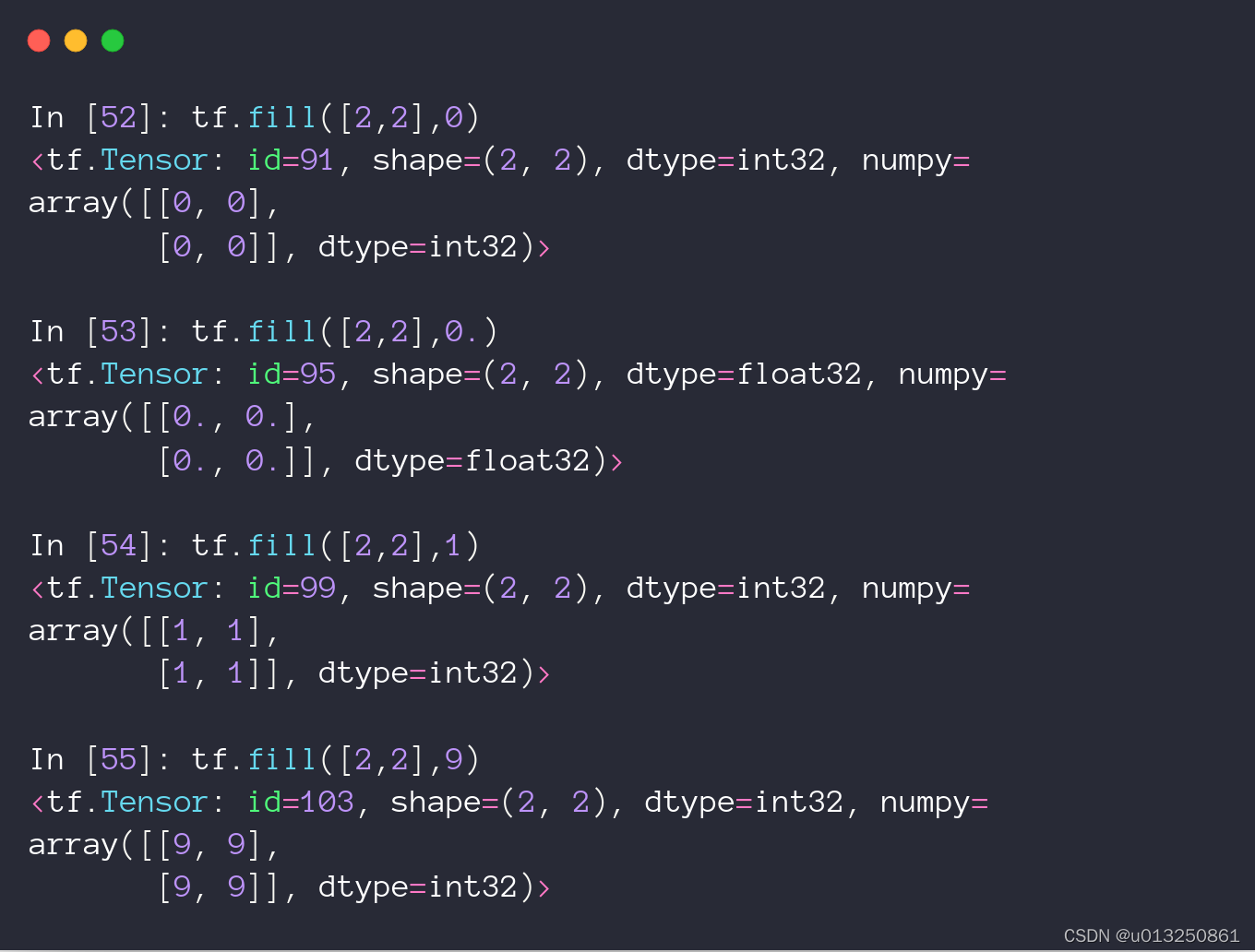Click the 'id=99' output text

click(x=290, y=588)
